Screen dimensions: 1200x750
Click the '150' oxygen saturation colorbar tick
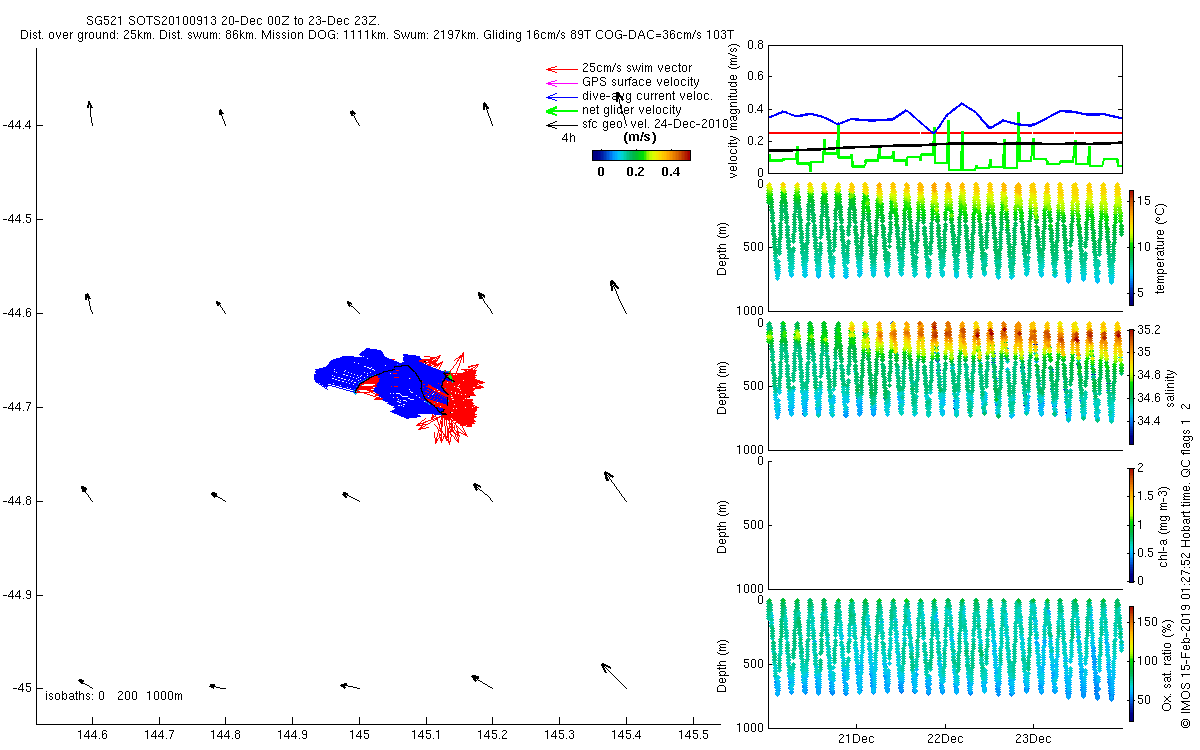[x=1150, y=622]
